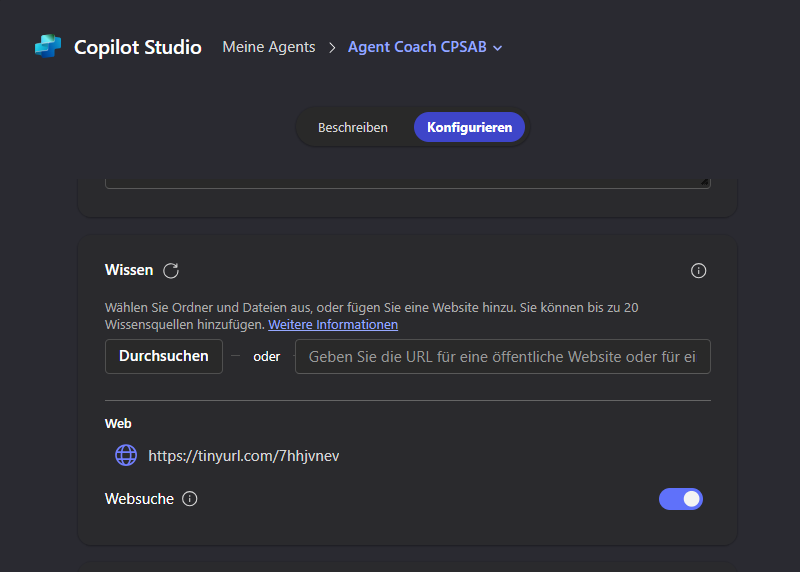Click the Copilot Studio title text
This screenshot has width=800, height=572.
tap(138, 47)
